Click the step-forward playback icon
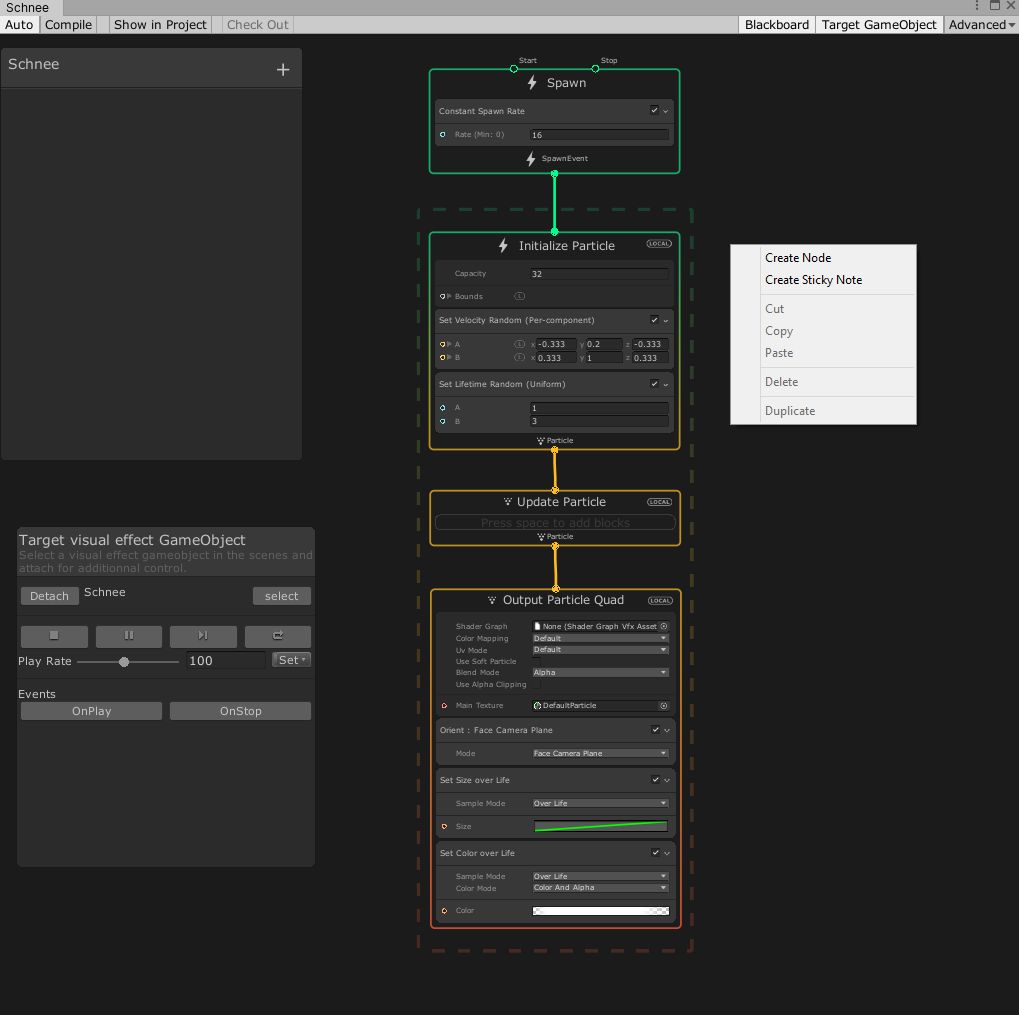Screen dimensions: 1019x1015 point(203,636)
